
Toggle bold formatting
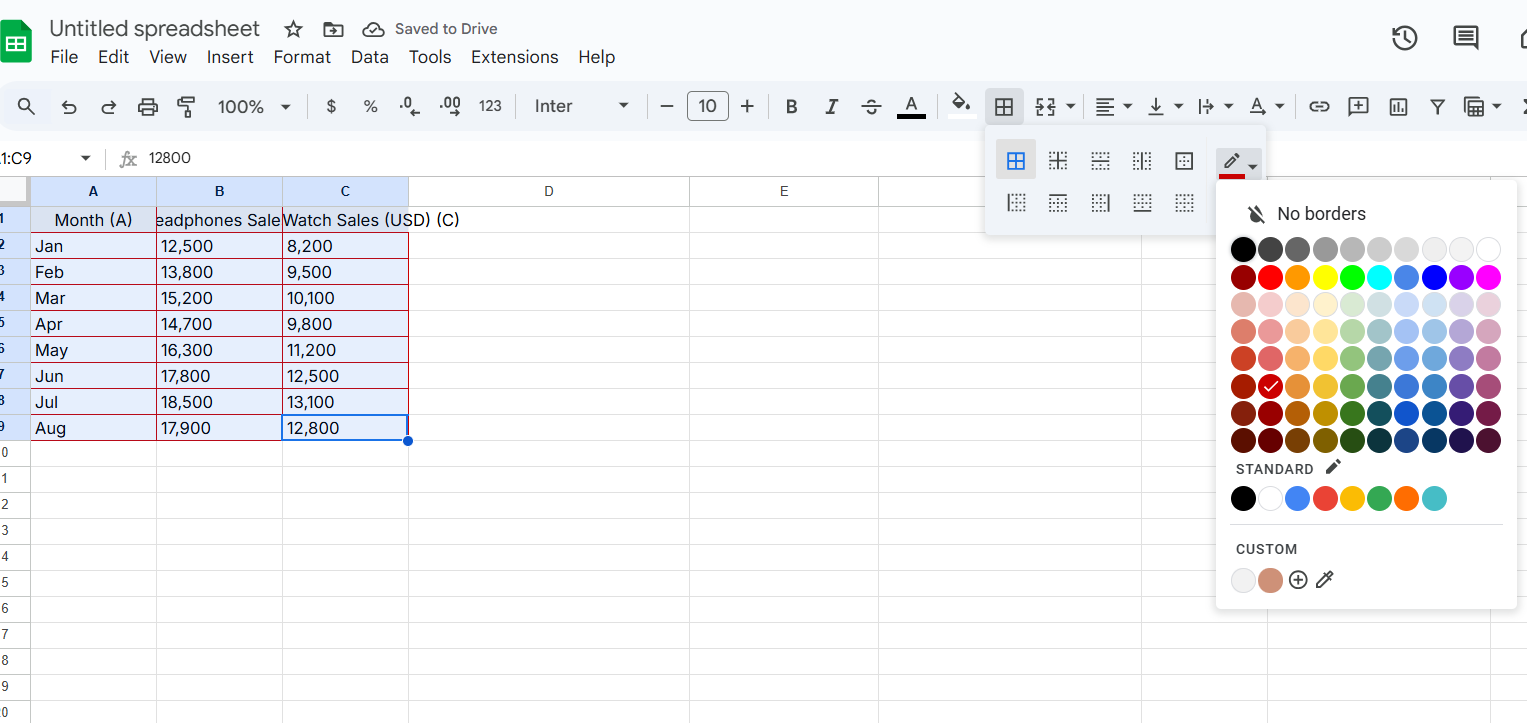pyautogui.click(x=791, y=106)
